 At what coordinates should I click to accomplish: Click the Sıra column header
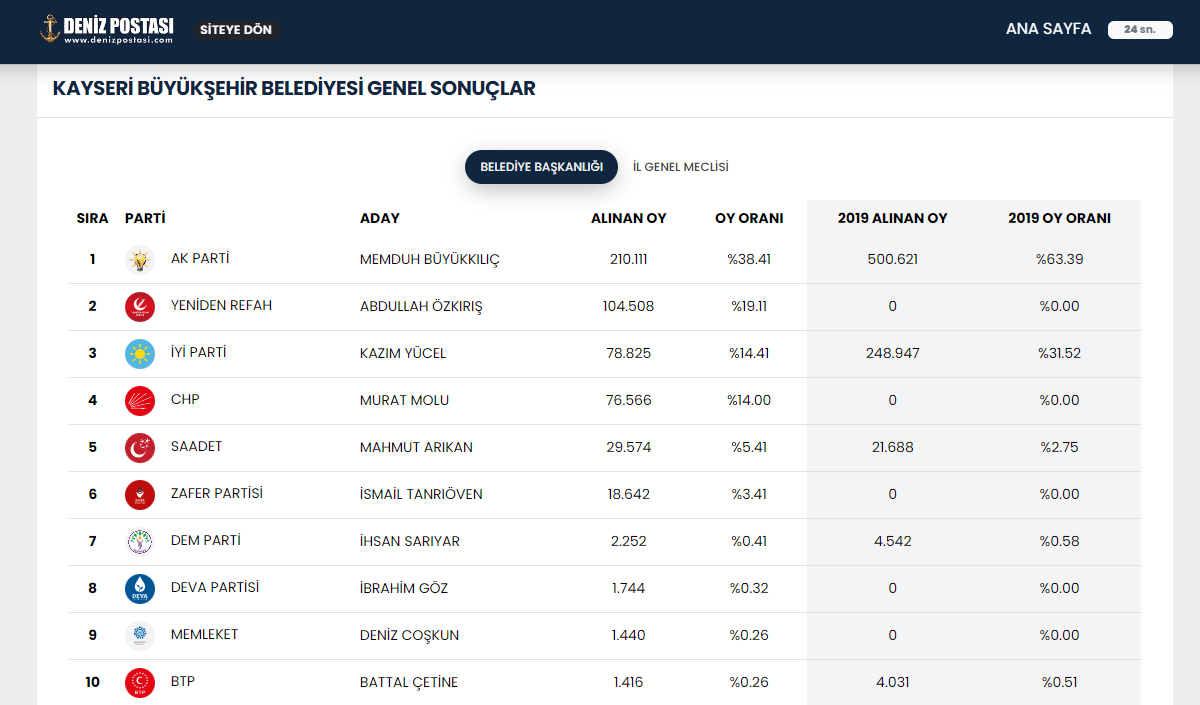pyautogui.click(x=92, y=218)
